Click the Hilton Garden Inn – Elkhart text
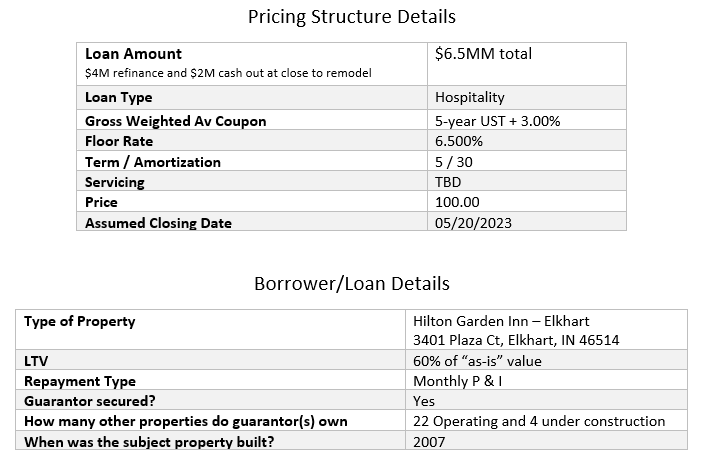 point(501,322)
